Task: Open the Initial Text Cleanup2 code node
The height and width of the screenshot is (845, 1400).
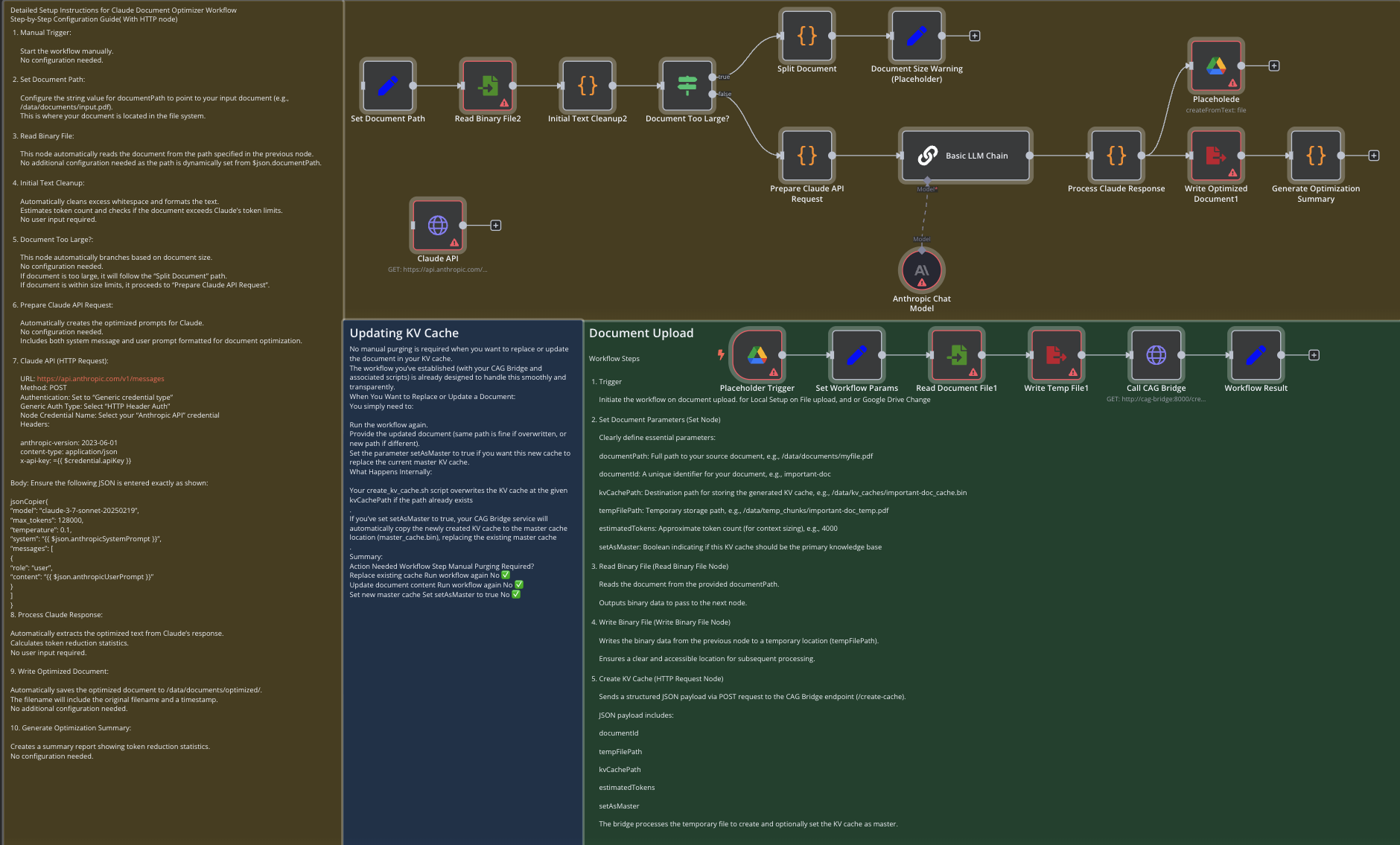Action: 588,86
